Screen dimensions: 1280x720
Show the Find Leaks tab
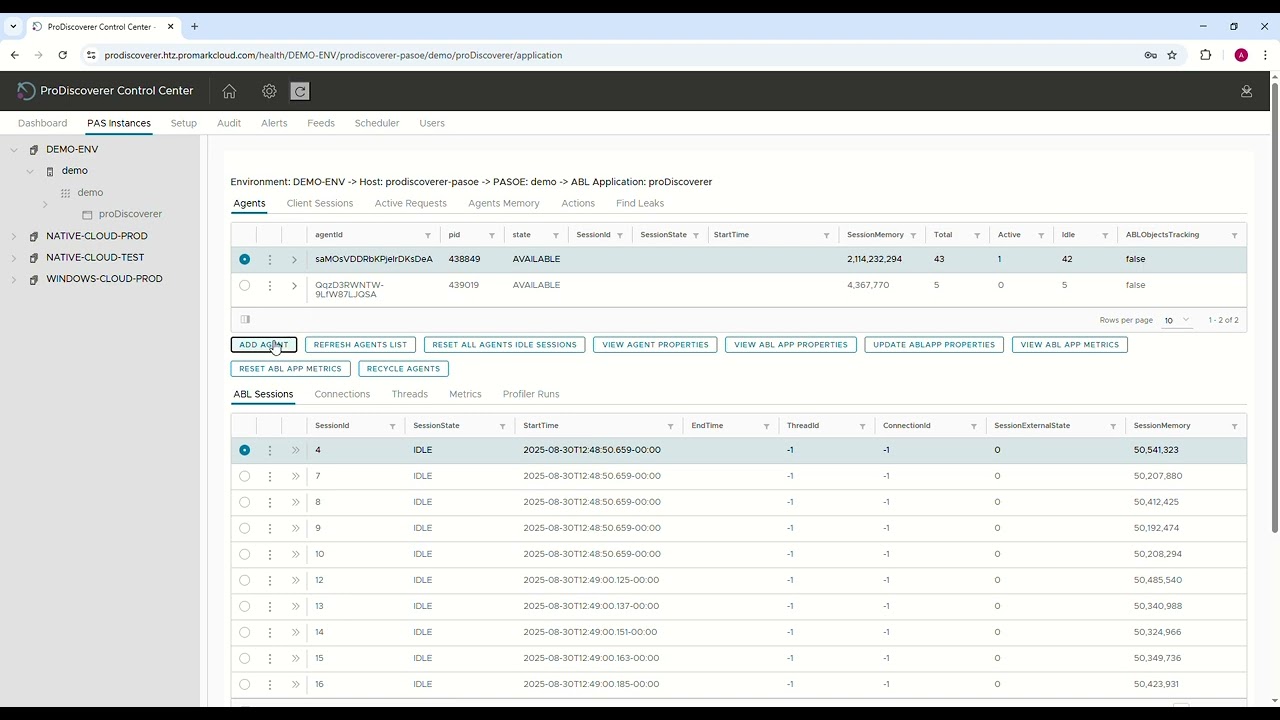click(640, 203)
